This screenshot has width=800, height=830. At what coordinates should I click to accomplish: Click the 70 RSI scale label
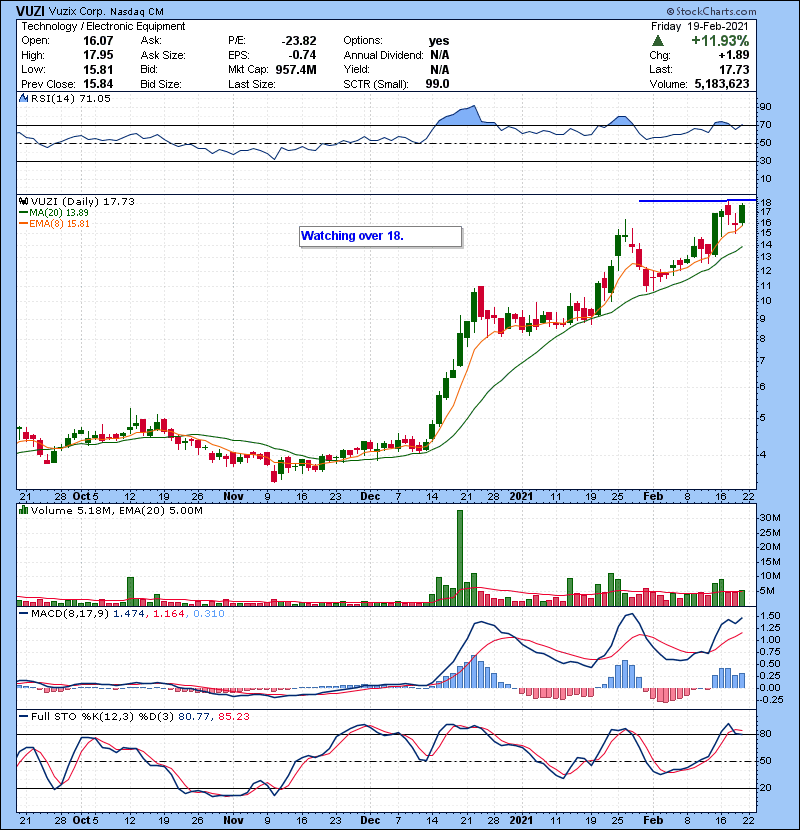pyautogui.click(x=766, y=125)
